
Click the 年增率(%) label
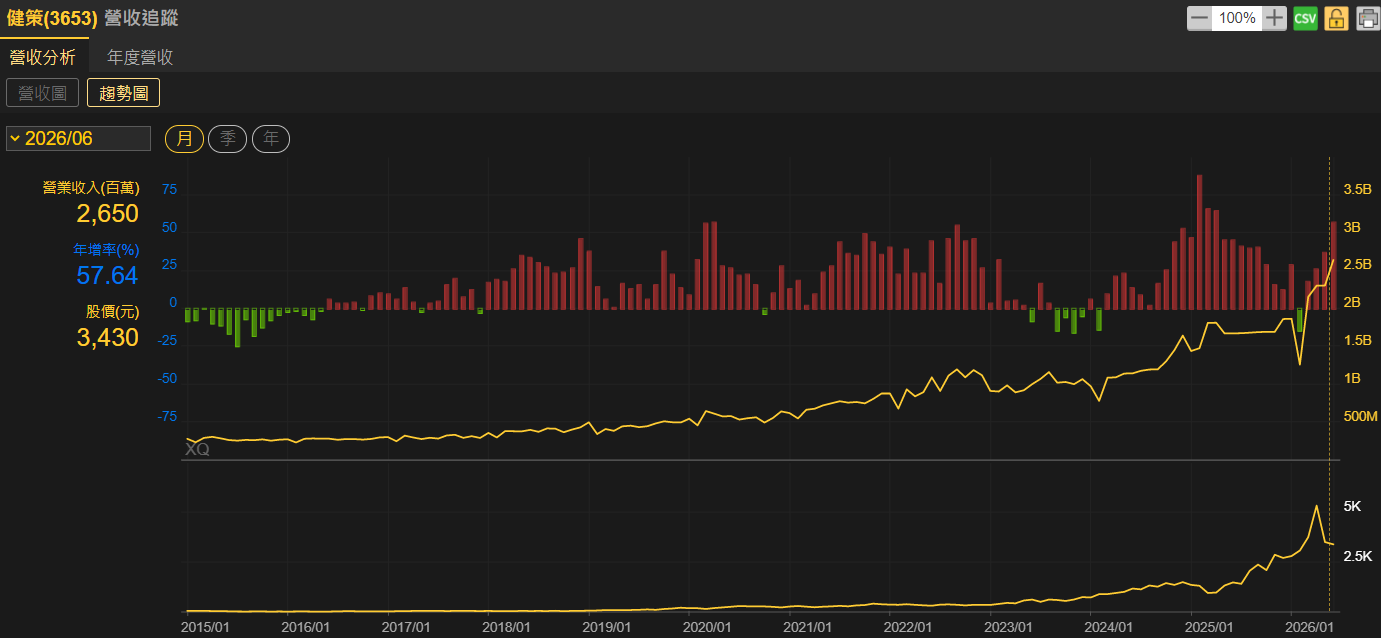point(106,249)
